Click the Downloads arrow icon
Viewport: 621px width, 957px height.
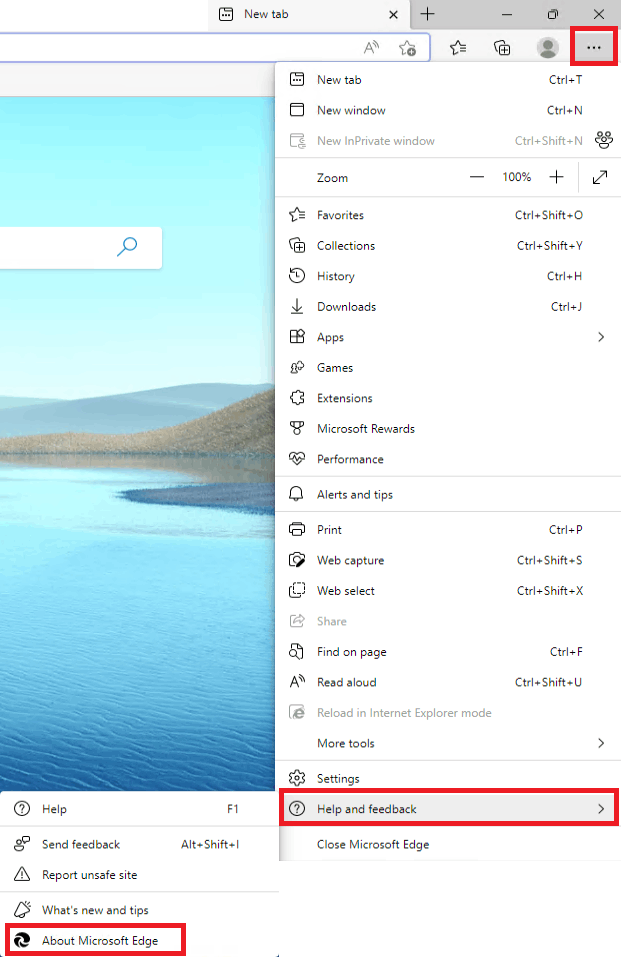pos(297,306)
